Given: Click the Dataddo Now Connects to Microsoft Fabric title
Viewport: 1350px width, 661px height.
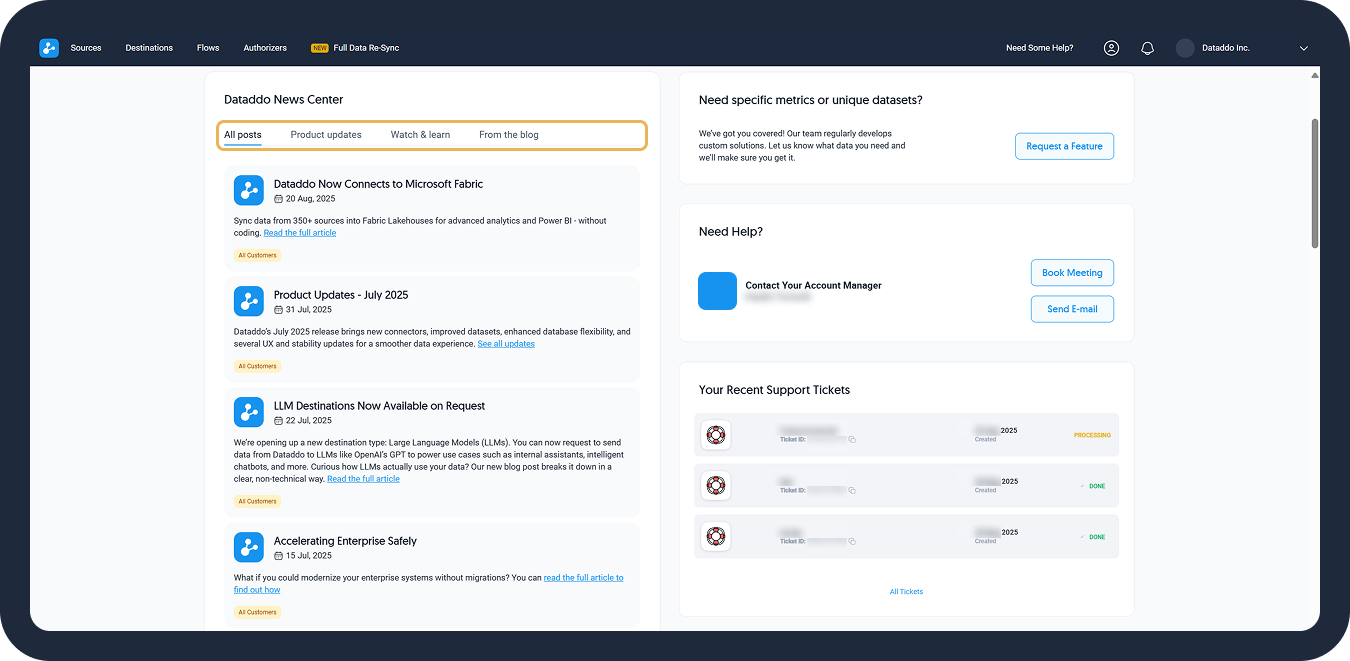Looking at the screenshot, I should [x=378, y=184].
